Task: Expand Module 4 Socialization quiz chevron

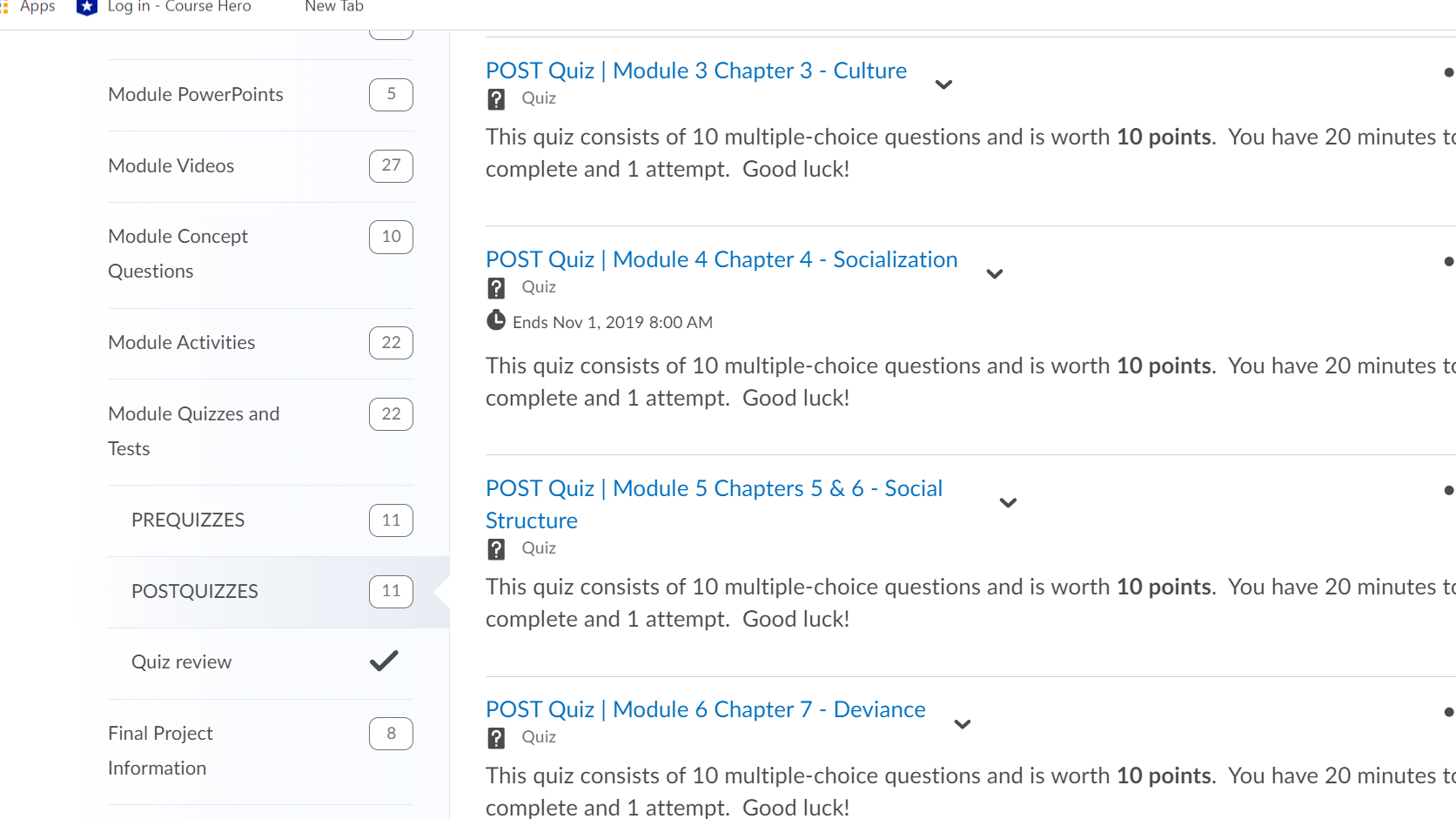Action: 995,274
